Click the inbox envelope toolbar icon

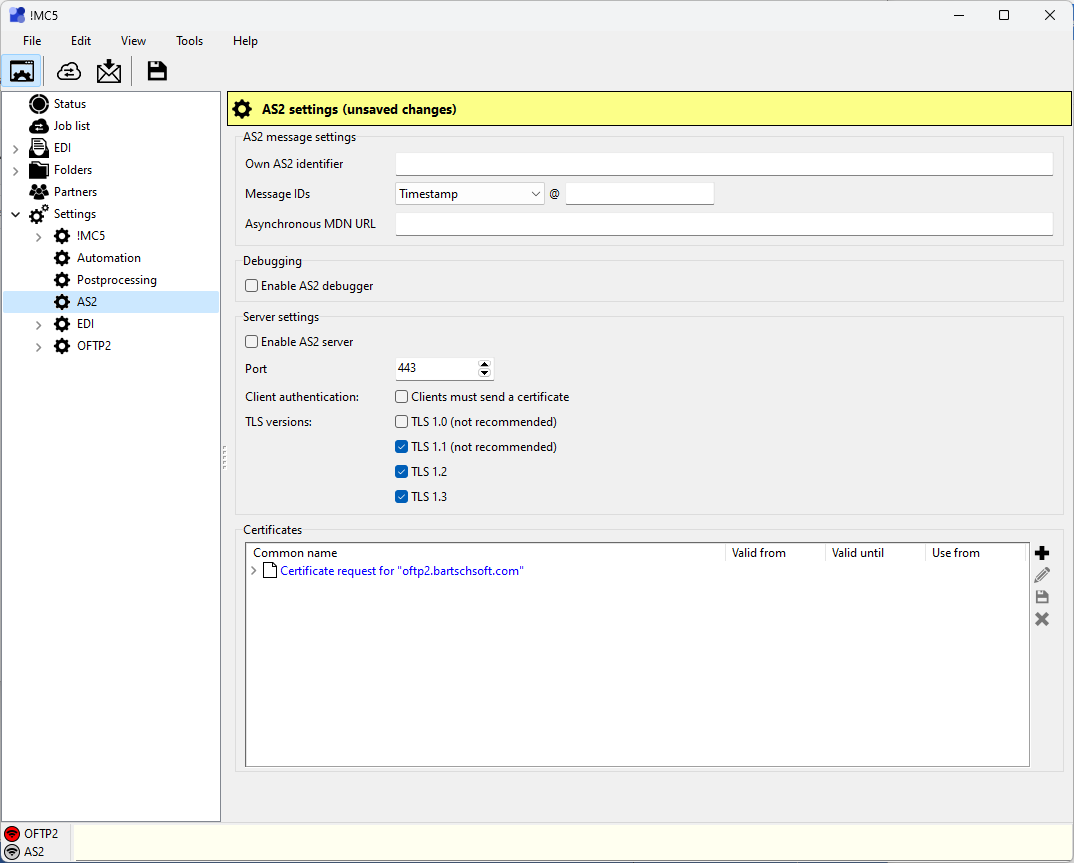pyautogui.click(x=109, y=71)
